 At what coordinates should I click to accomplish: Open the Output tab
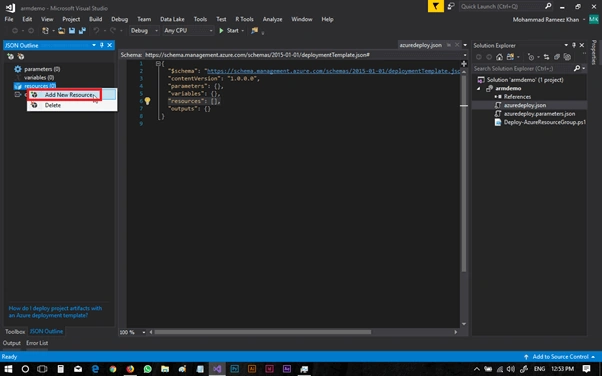[x=12, y=343]
